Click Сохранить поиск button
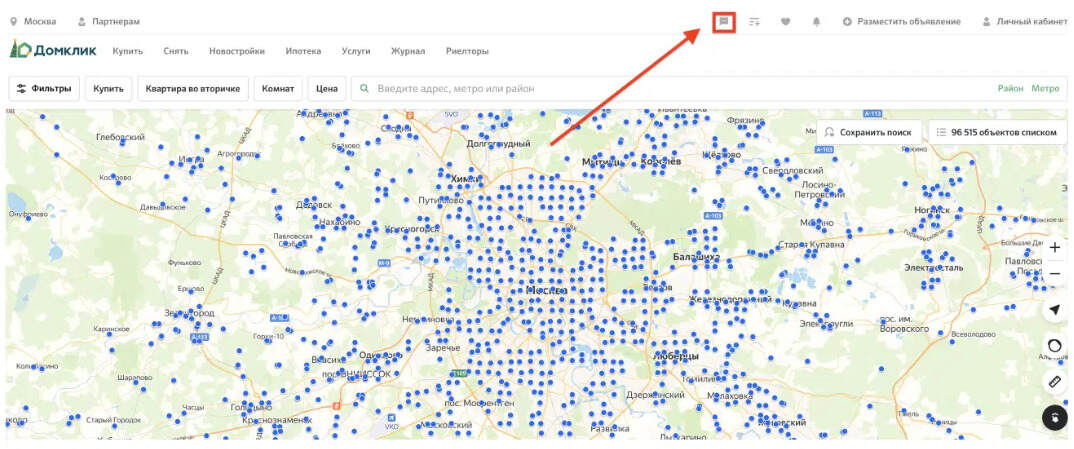 point(868,132)
